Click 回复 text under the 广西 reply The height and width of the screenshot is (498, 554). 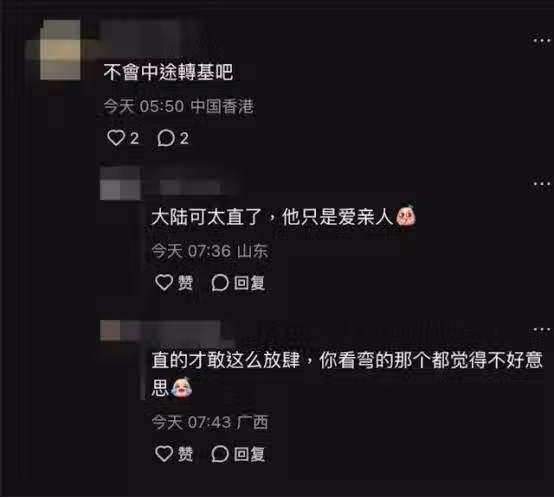pos(249,454)
